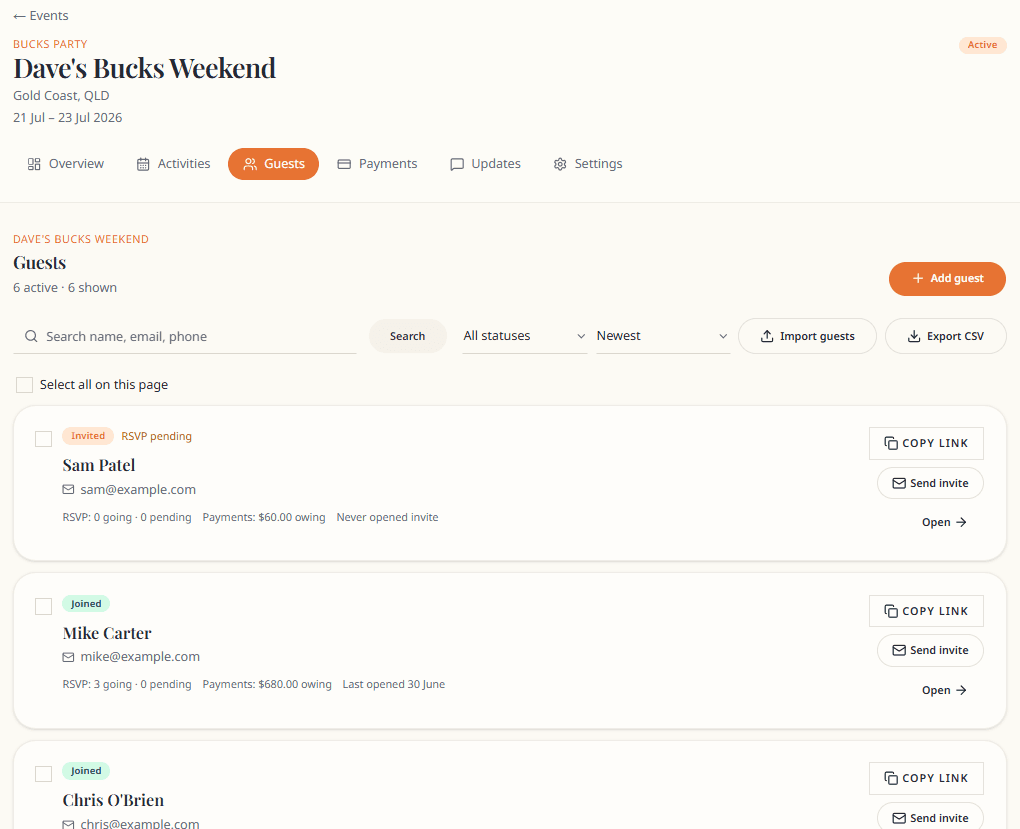This screenshot has width=1020, height=829.
Task: Click the Joined badge on Chris O'Brien
Action: (x=86, y=771)
